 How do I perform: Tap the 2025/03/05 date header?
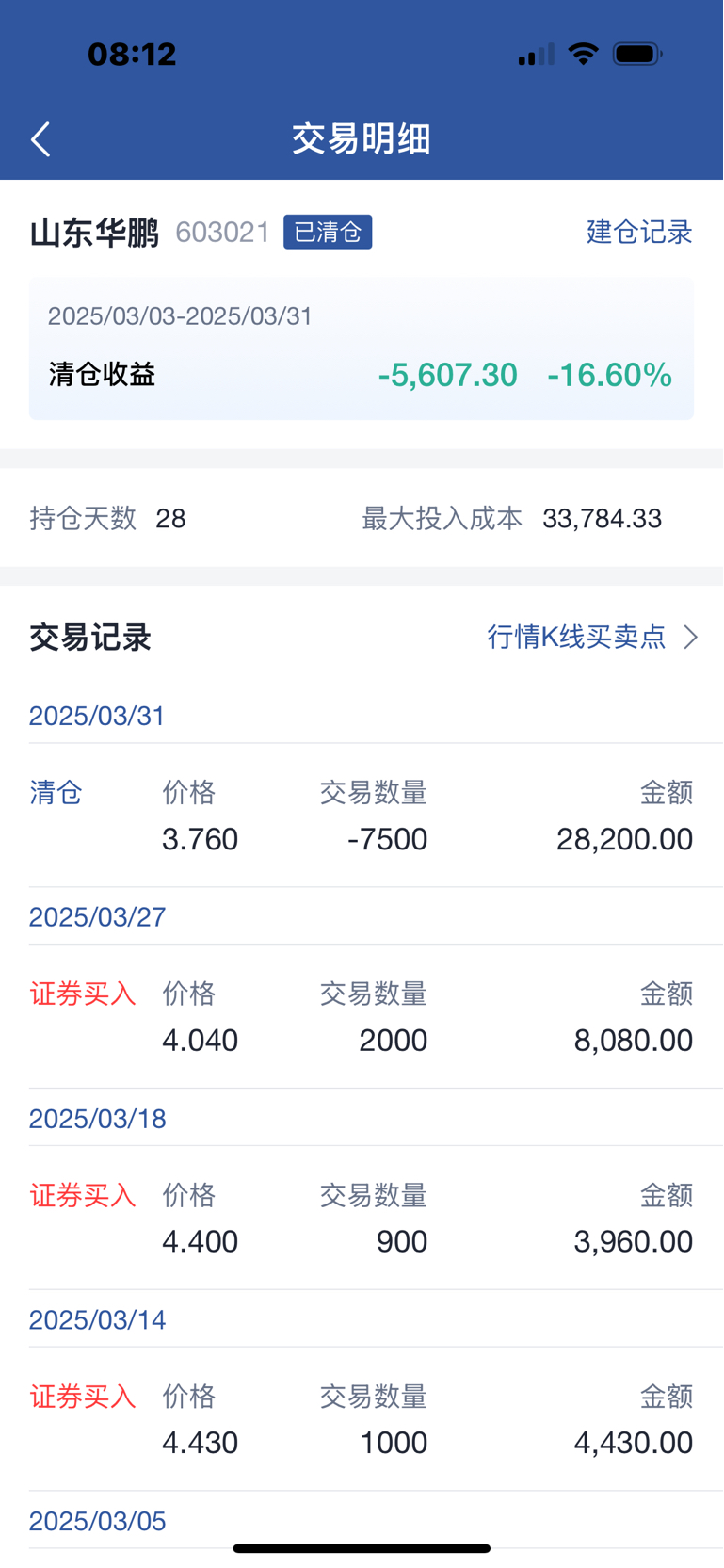97,1521
